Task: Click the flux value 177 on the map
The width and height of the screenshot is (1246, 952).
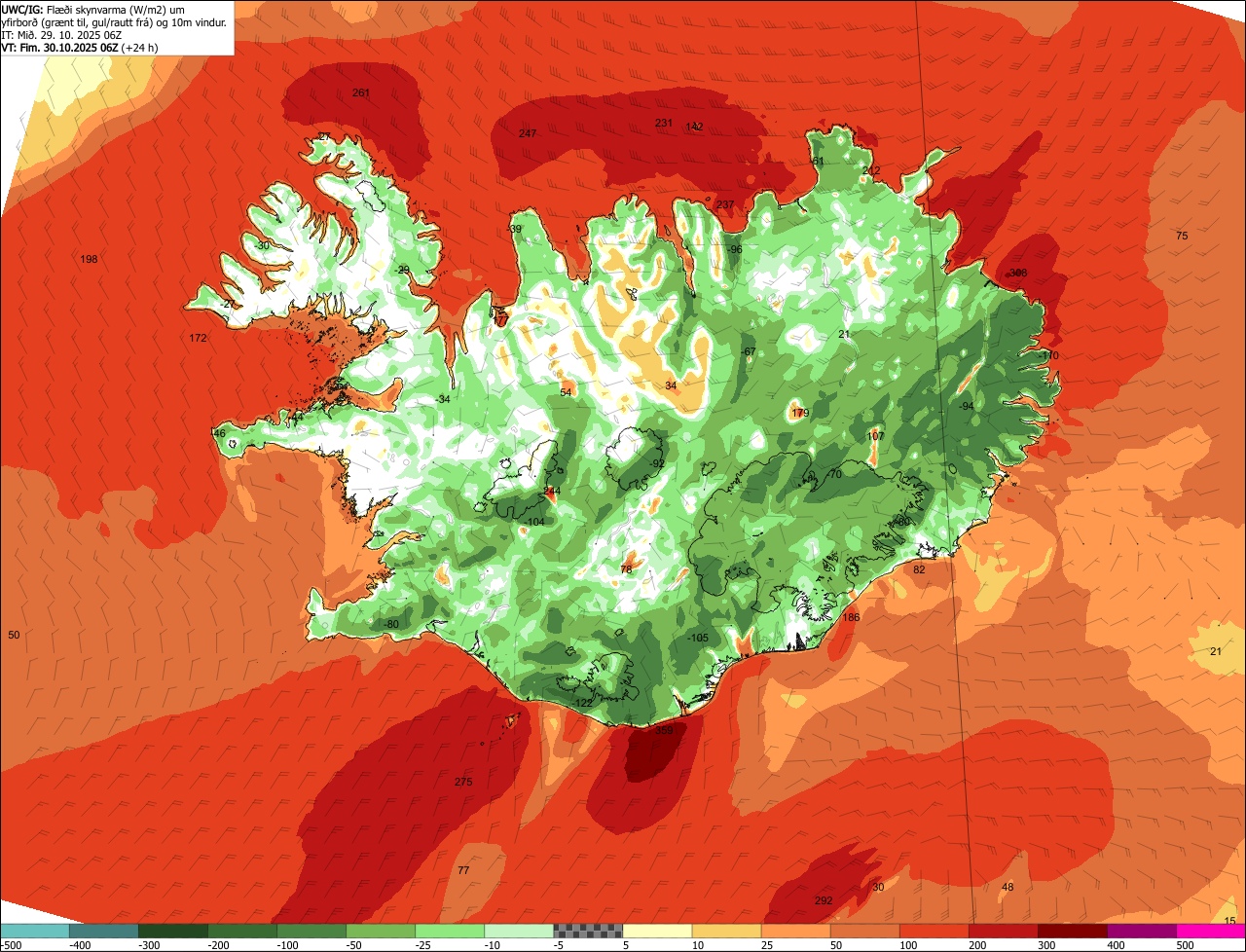Action: (500, 319)
